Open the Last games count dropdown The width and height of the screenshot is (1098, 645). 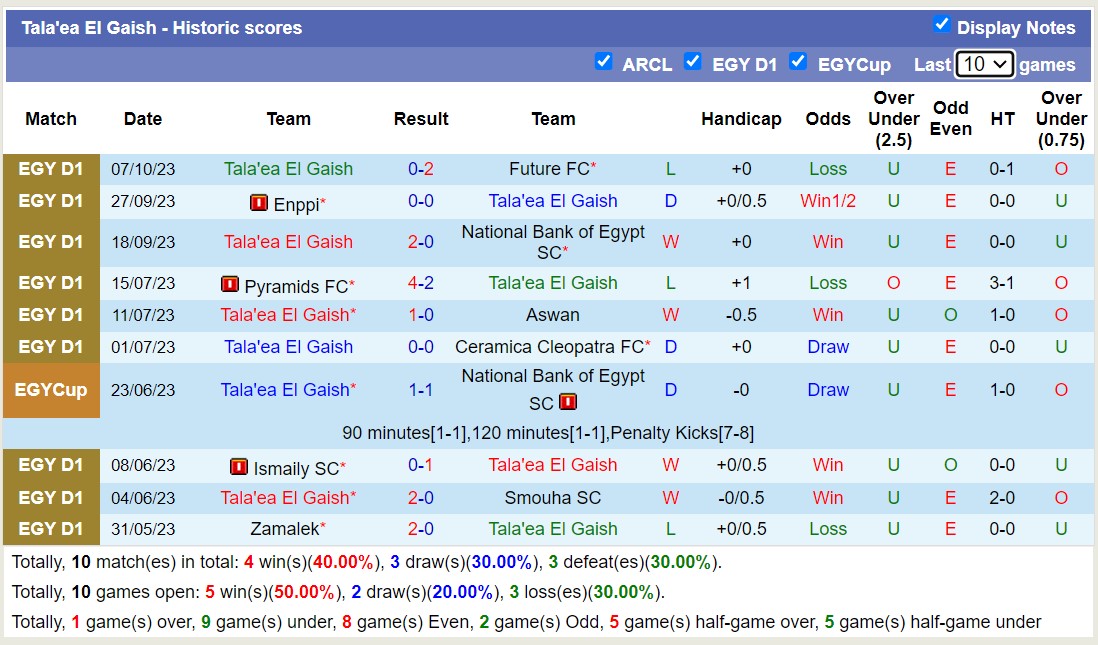click(984, 64)
